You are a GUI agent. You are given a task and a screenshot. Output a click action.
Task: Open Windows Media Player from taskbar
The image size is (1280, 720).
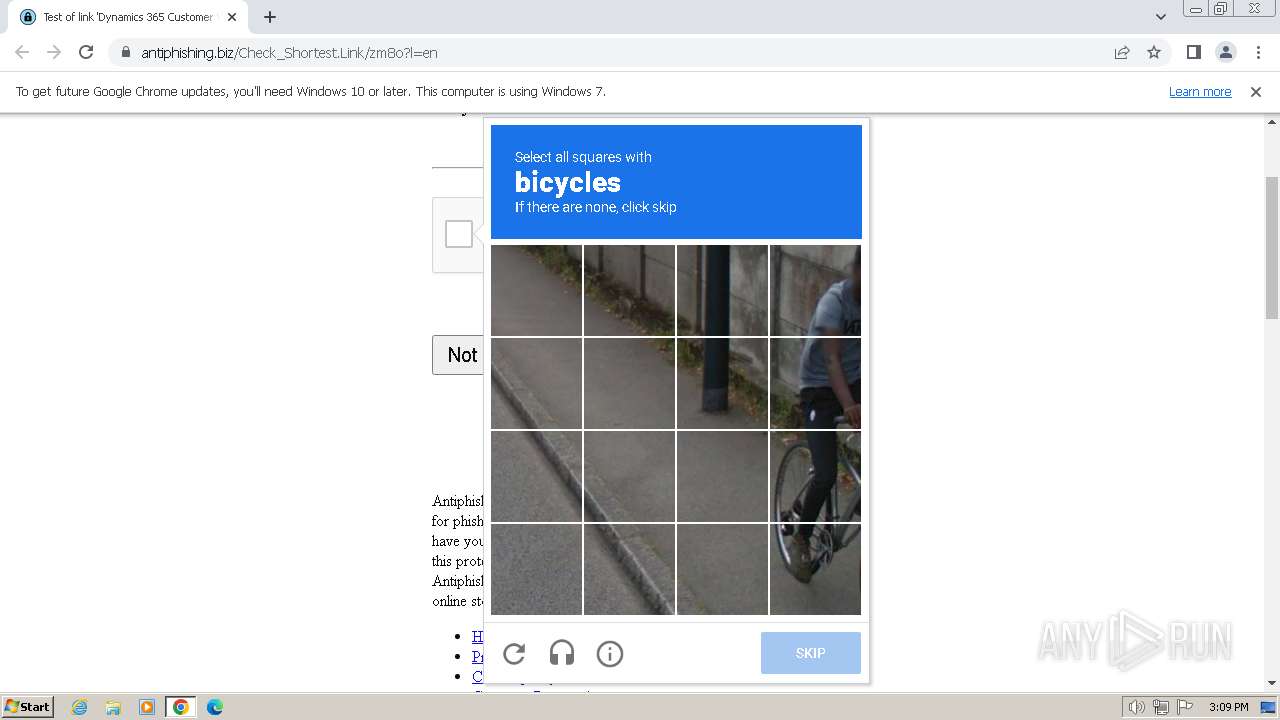pyautogui.click(x=147, y=707)
